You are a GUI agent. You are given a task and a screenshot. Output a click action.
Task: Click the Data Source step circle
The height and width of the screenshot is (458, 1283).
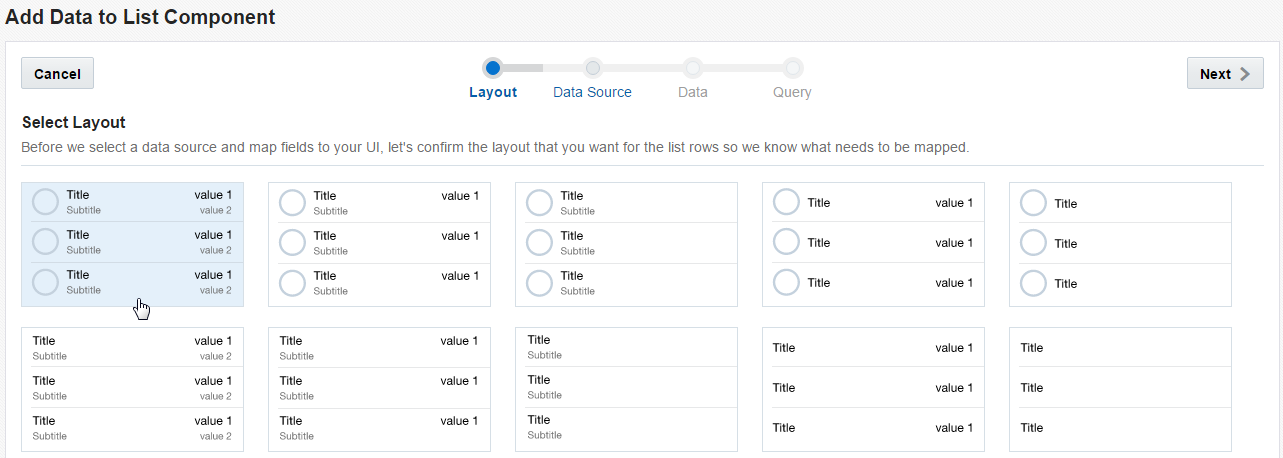(x=592, y=68)
